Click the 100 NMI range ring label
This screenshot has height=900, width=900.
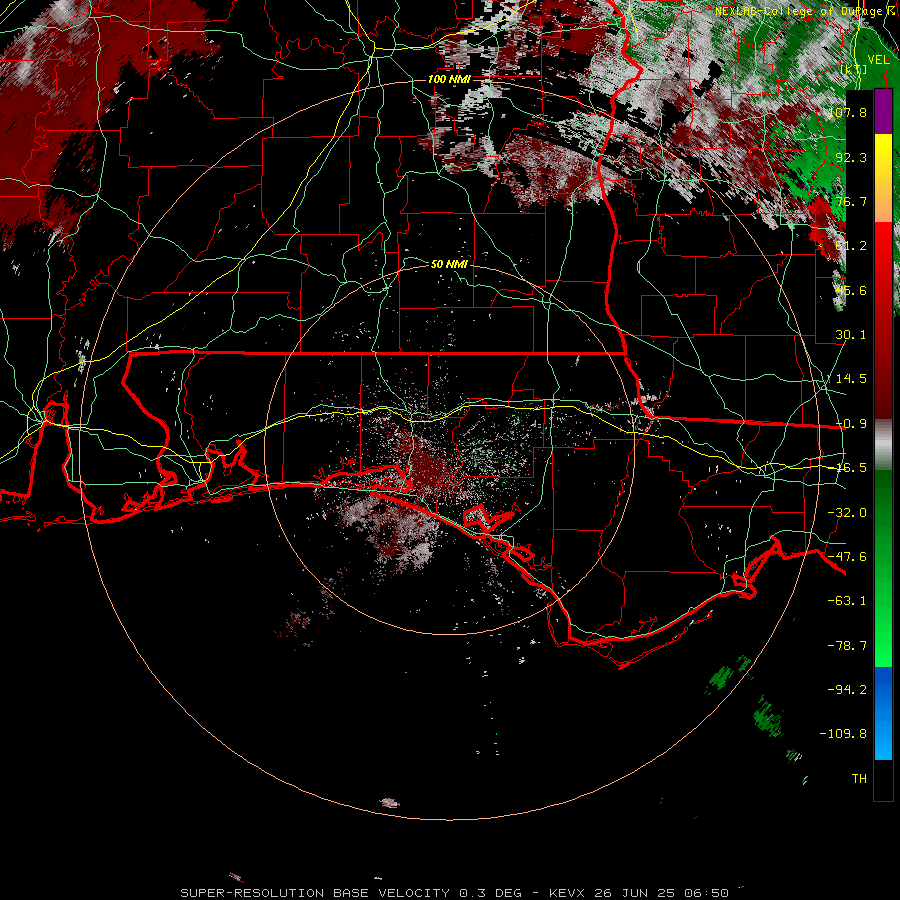point(449,79)
